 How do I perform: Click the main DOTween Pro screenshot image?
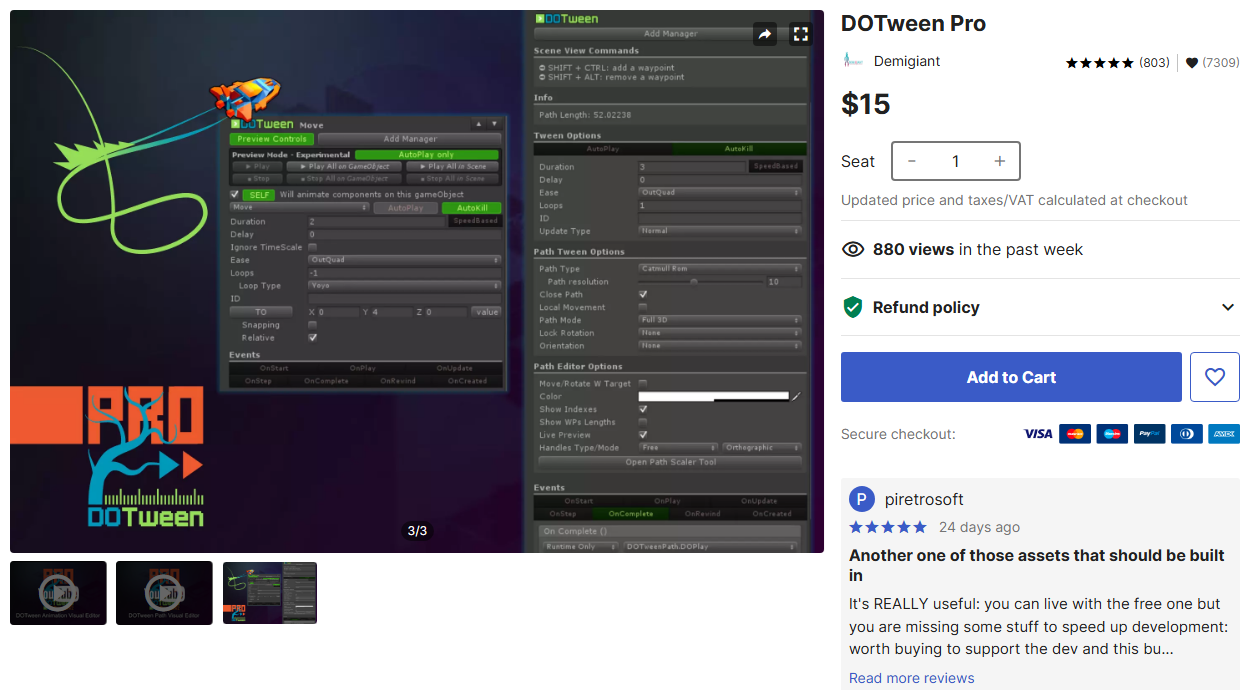tap(417, 281)
